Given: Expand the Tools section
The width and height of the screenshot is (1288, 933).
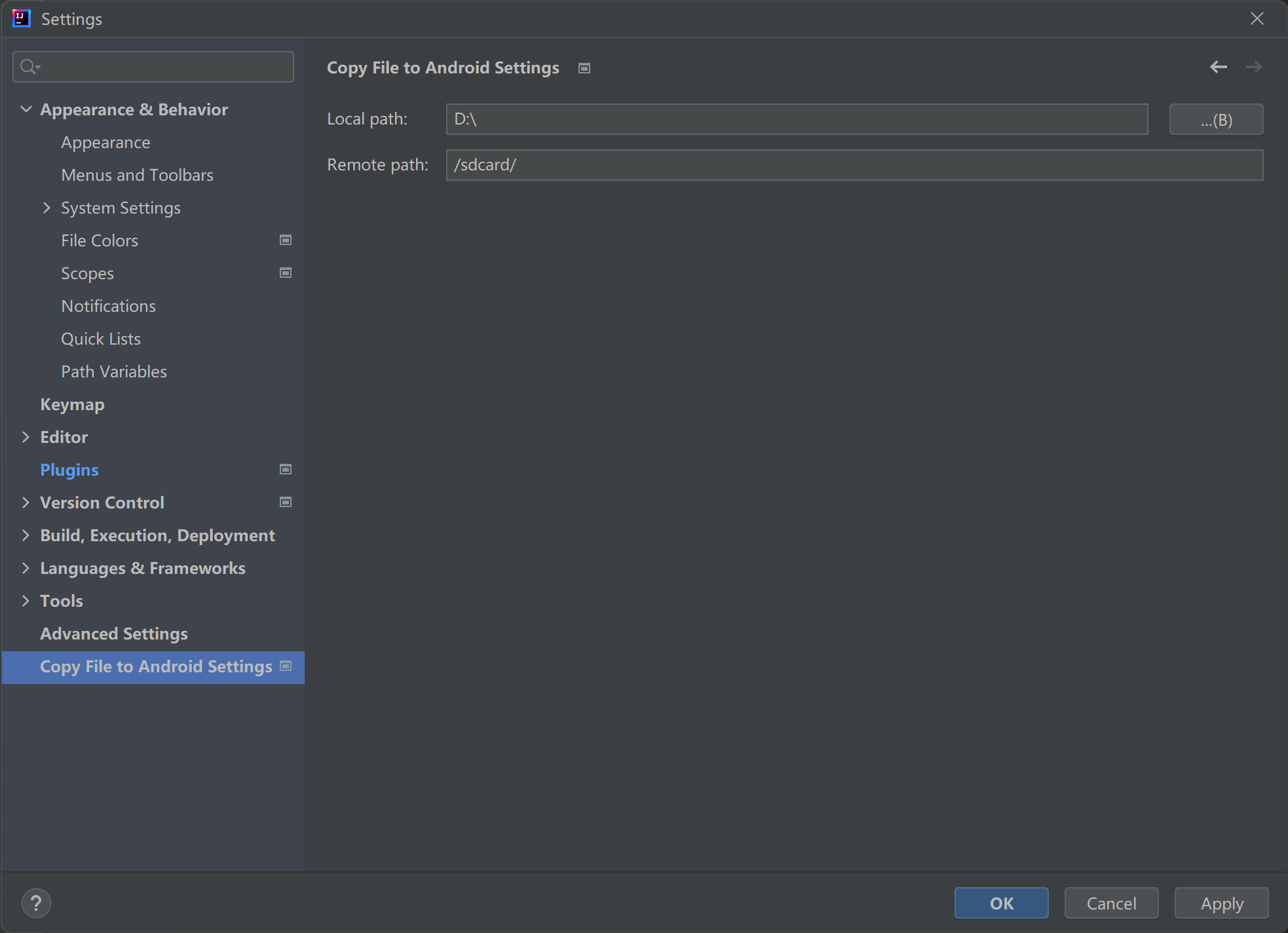Looking at the screenshot, I should (x=26, y=600).
